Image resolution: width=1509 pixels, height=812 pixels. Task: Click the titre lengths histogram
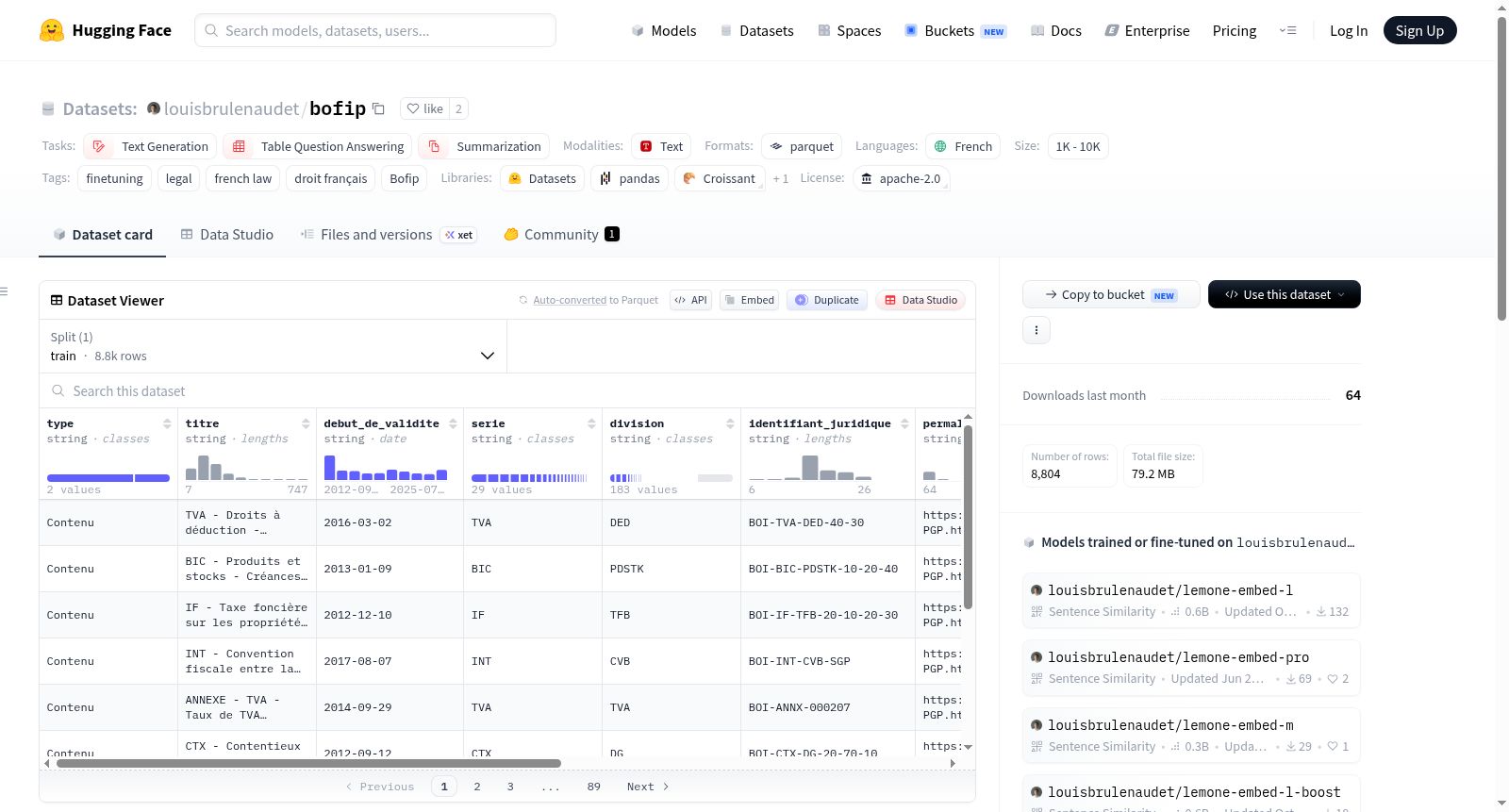click(247, 467)
